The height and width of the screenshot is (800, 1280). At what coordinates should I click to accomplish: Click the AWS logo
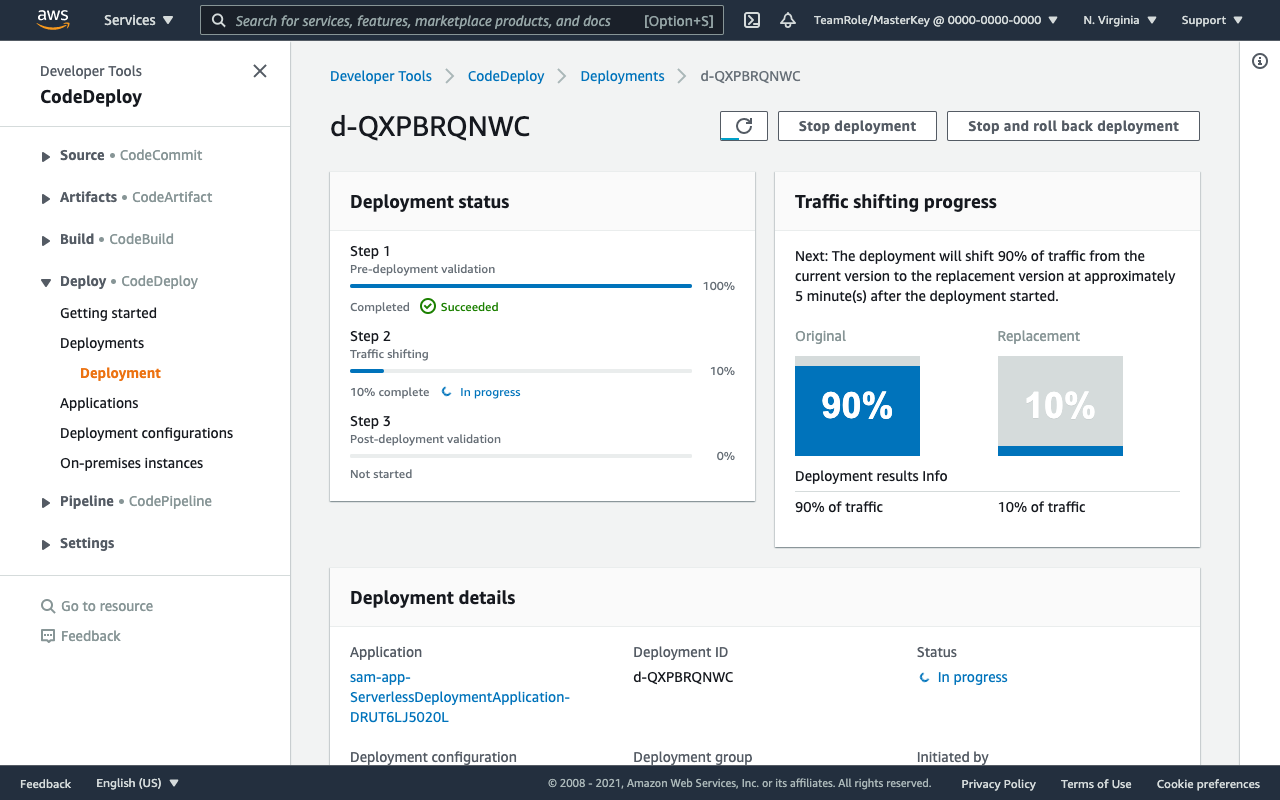click(52, 19)
